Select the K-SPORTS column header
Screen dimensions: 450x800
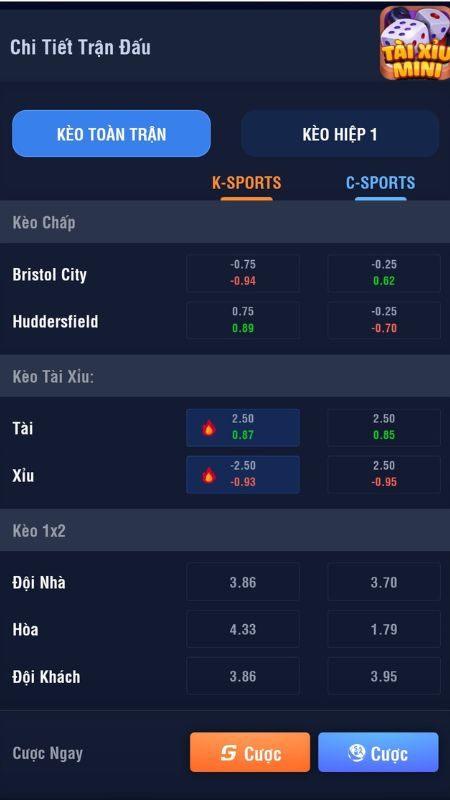click(246, 183)
